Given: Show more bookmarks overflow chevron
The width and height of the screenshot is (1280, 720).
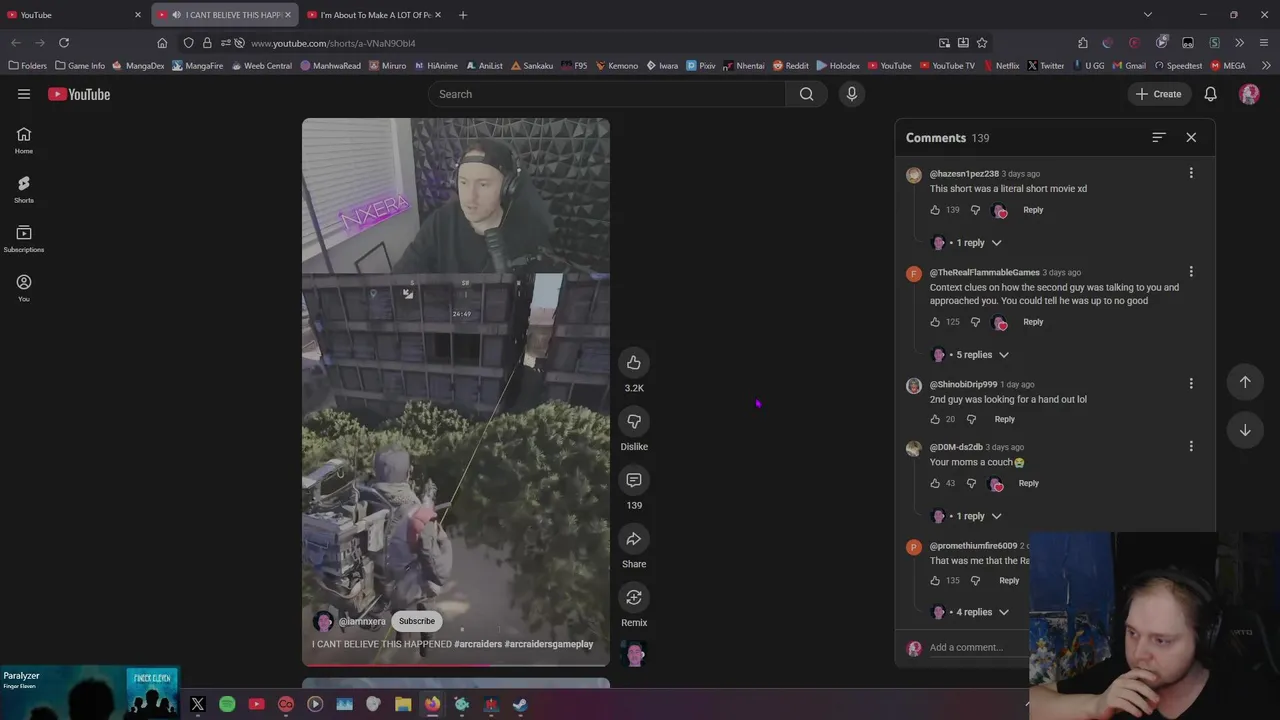Looking at the screenshot, I should point(1266,66).
